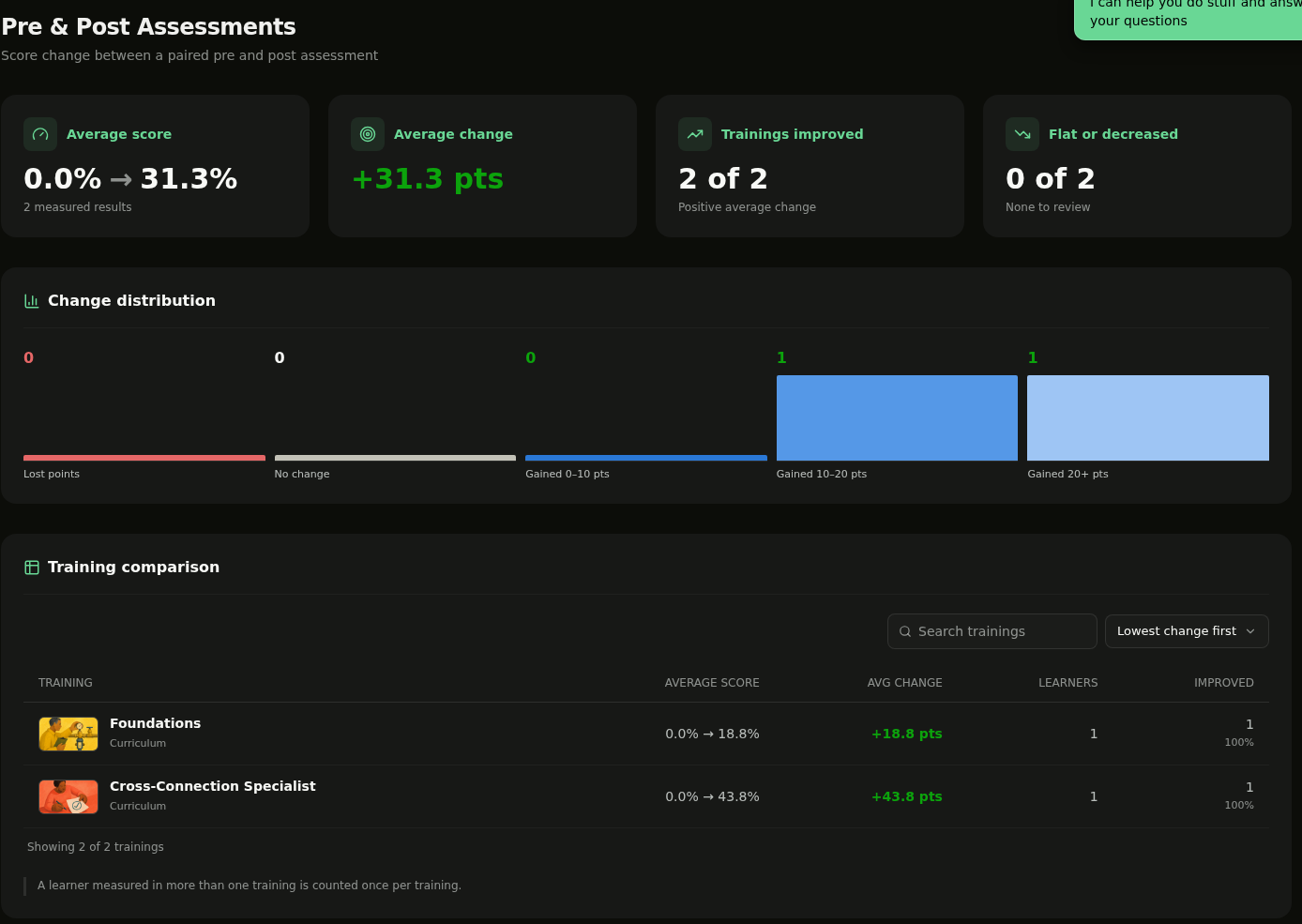Click the Showing 2 of 2 trainings text
The width and height of the screenshot is (1302, 924).
96,847
